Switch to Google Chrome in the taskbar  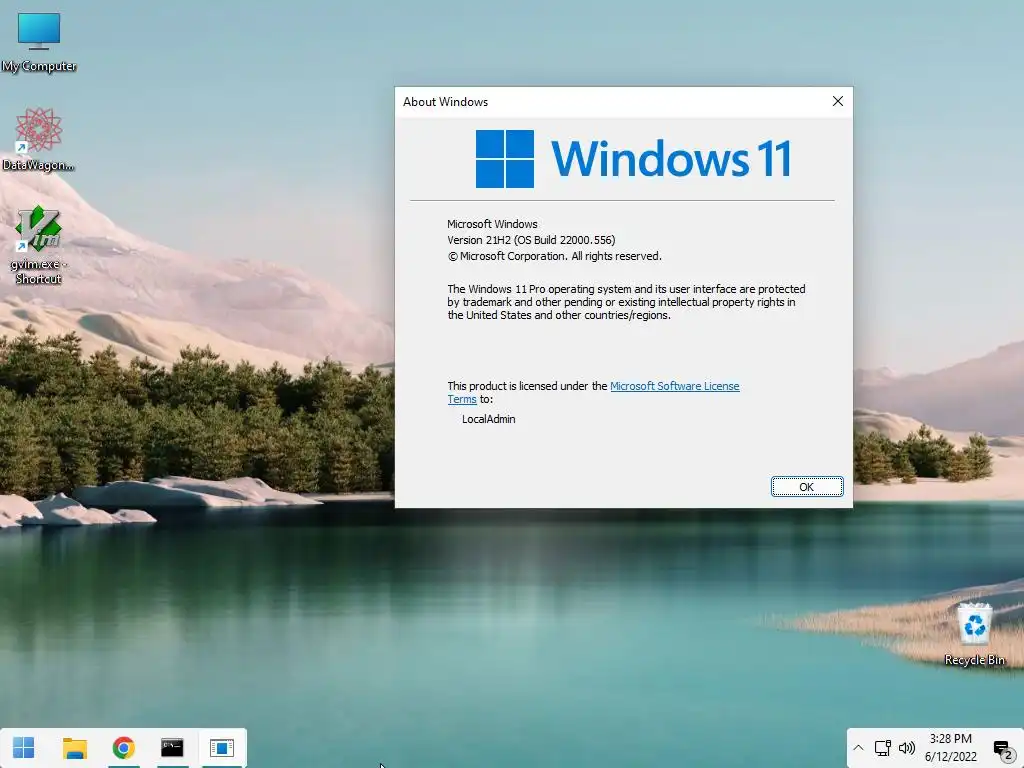click(x=123, y=748)
